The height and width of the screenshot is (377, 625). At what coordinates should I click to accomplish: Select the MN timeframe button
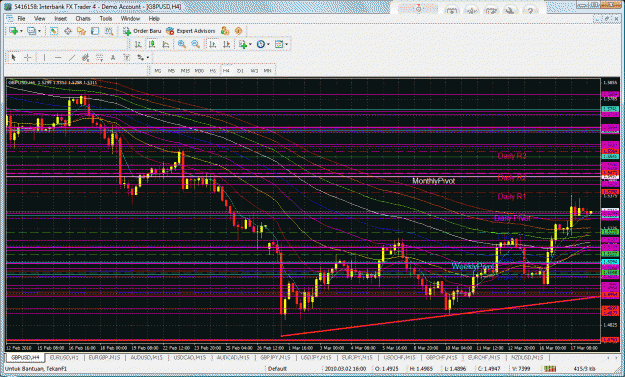[267, 71]
